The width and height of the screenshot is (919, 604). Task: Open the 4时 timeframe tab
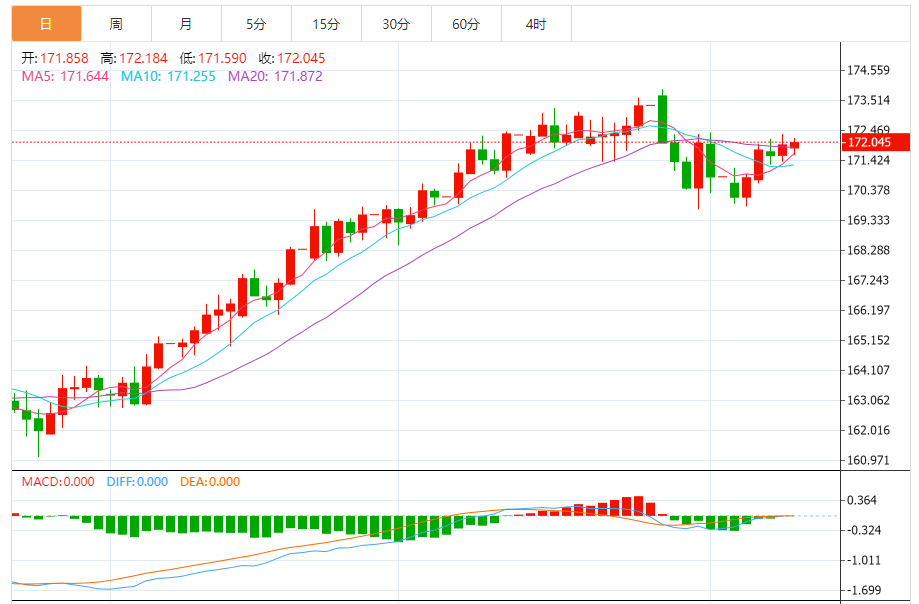(x=536, y=24)
